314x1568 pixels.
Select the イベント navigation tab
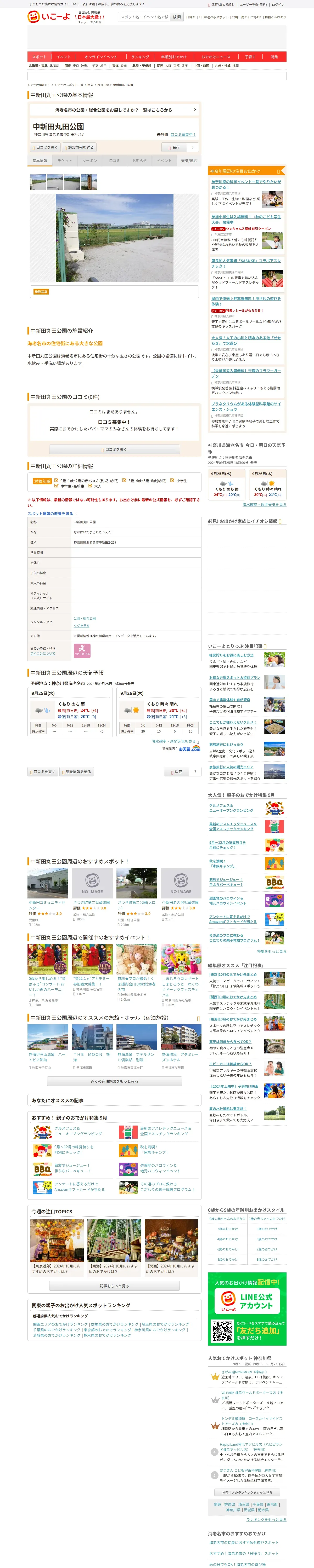pyautogui.click(x=63, y=57)
